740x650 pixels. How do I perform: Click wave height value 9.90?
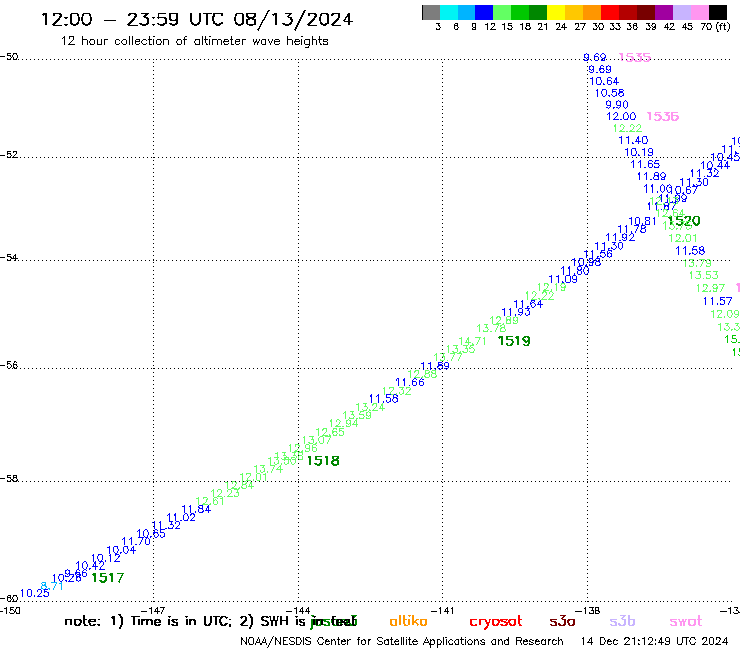tap(617, 105)
